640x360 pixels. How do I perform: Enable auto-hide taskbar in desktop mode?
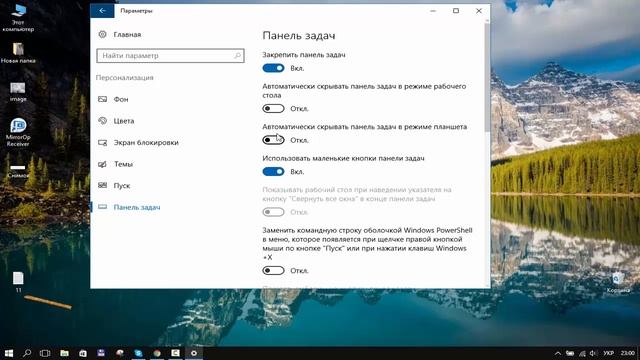273,109
